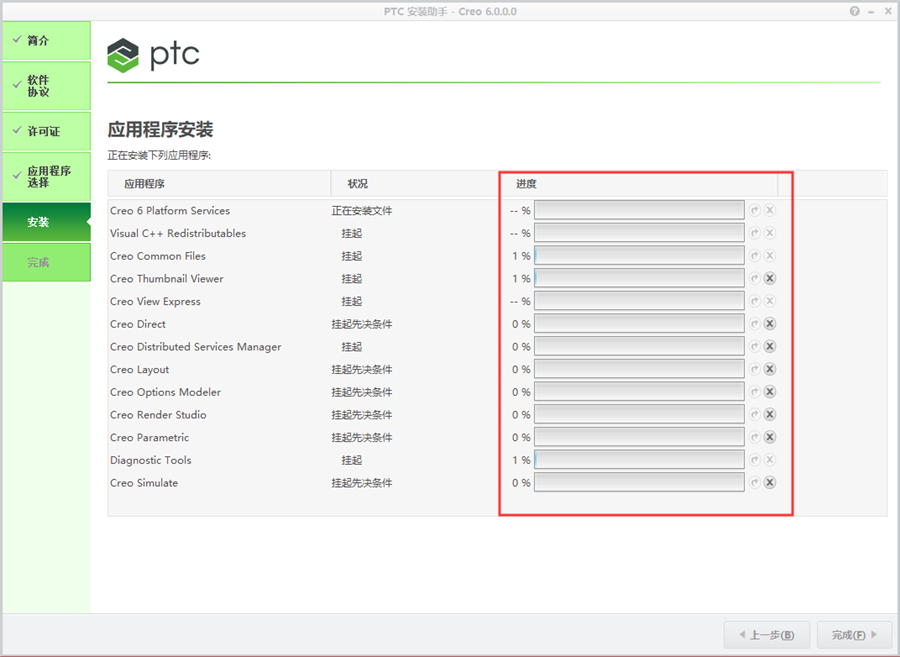Cancel Creo Render Studio installation

770,414
